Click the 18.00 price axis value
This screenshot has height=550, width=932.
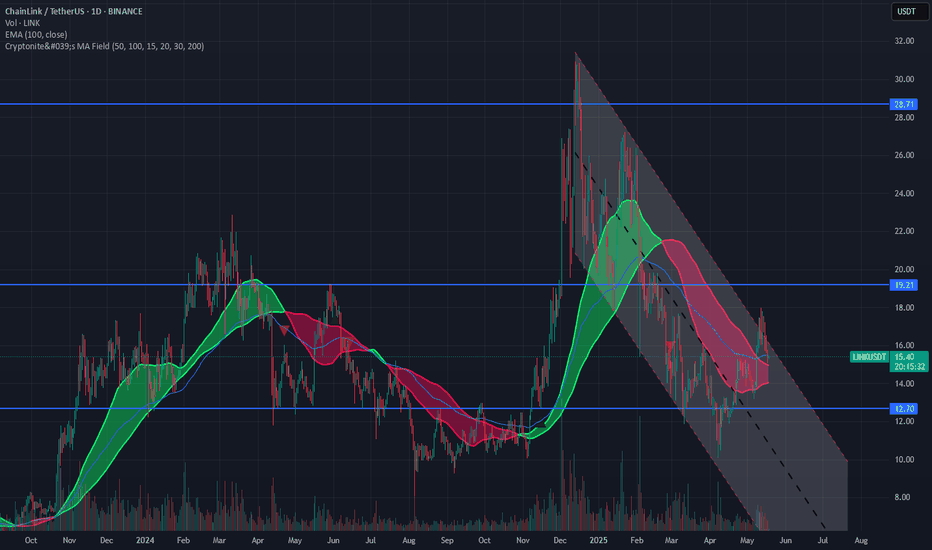click(904, 307)
